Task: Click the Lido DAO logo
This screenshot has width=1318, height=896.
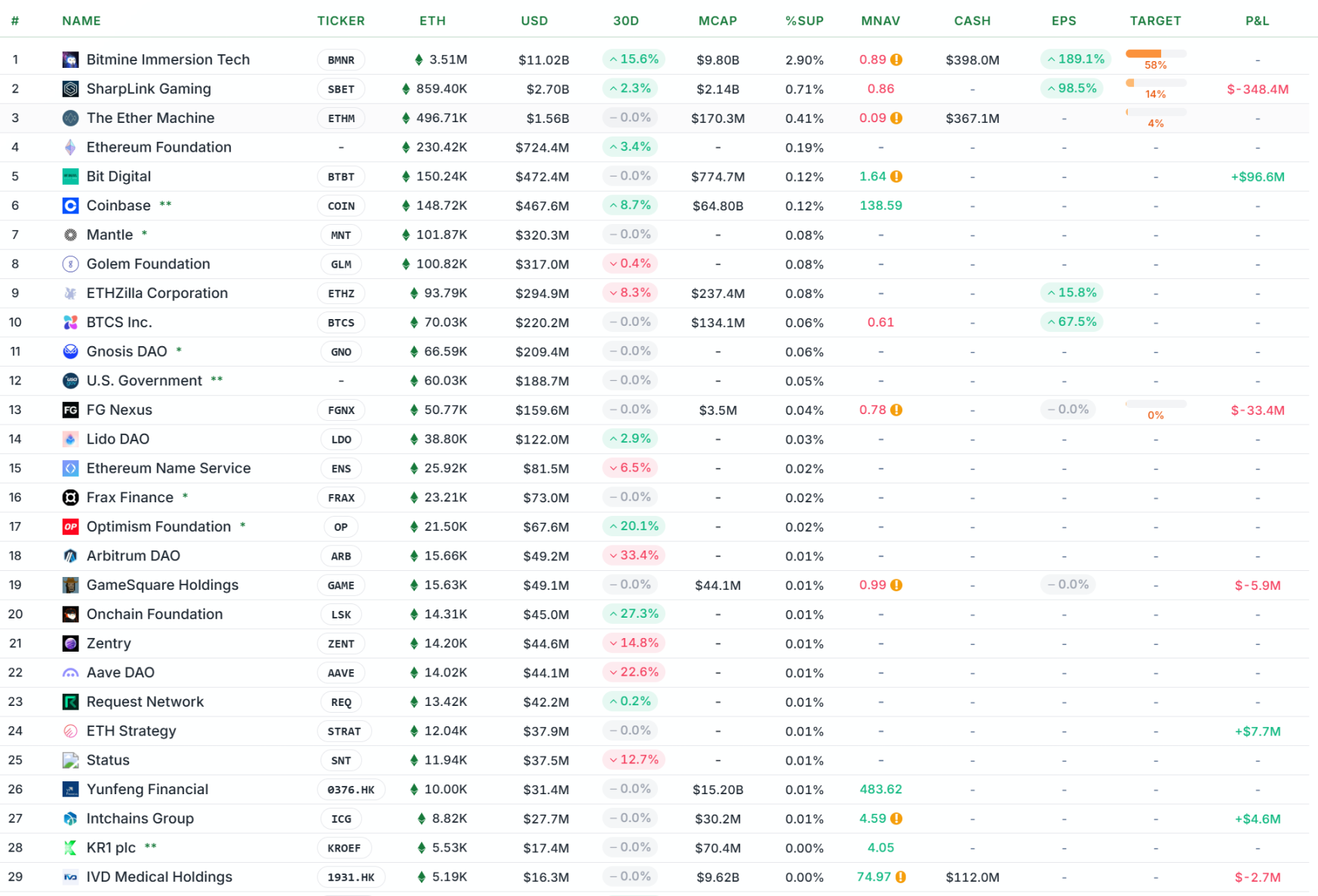Action: point(70,439)
